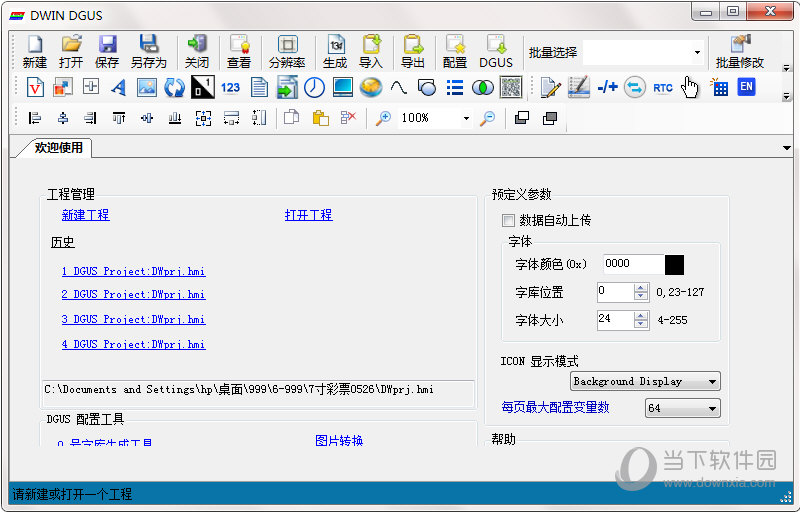800x512 pixels.
Task: Select the bulleted list control icon
Action: click(455, 88)
